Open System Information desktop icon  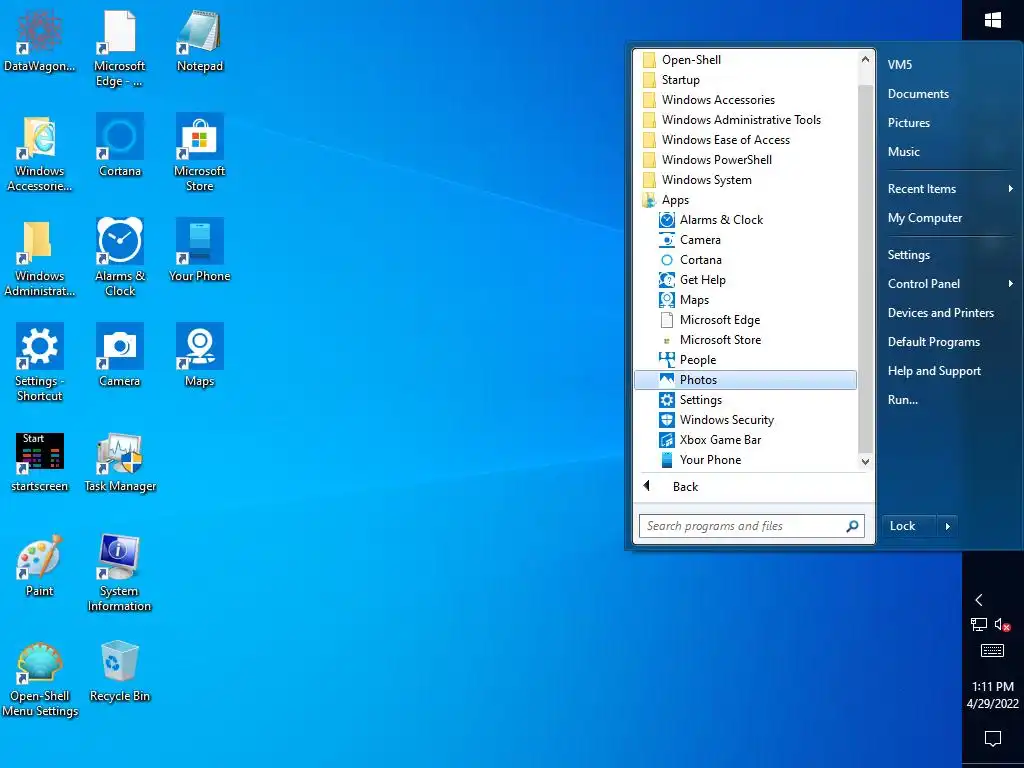119,573
